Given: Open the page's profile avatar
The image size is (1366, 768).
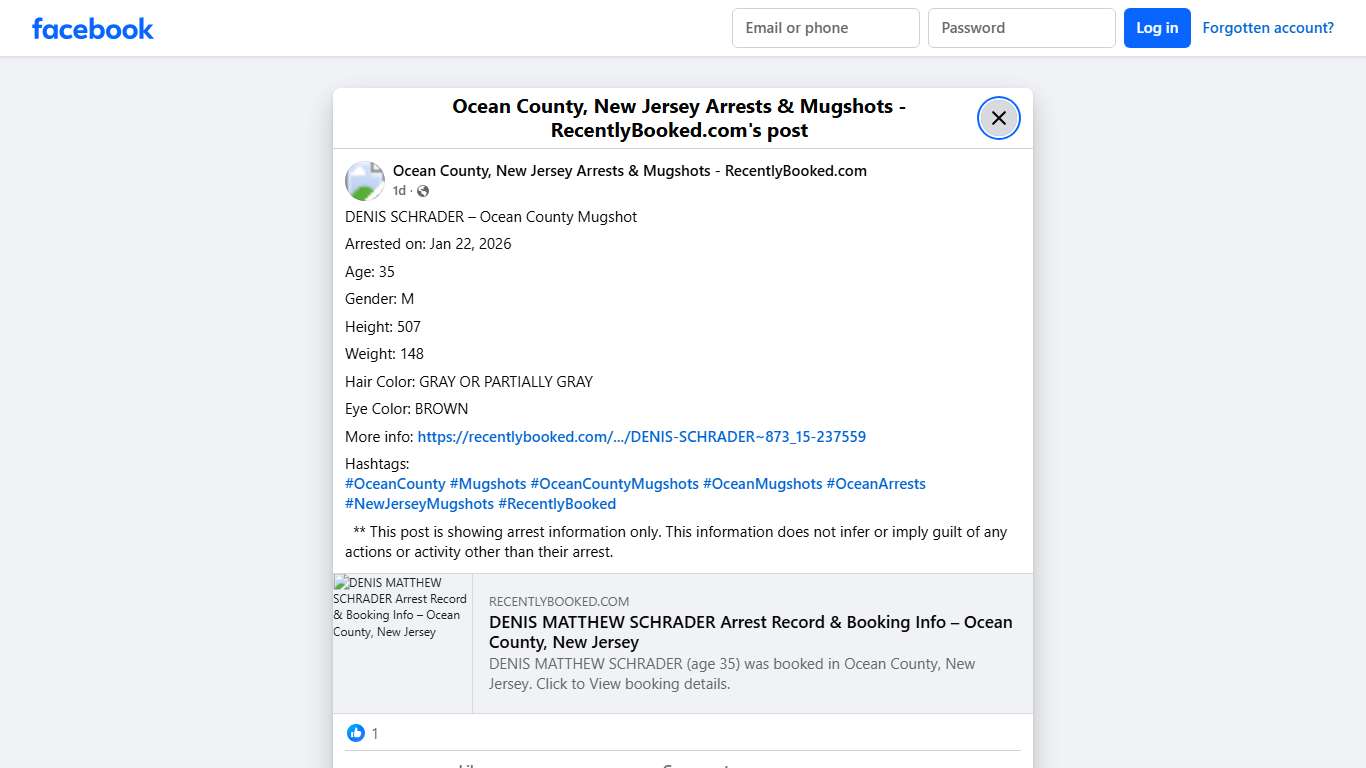Looking at the screenshot, I should point(365,181).
